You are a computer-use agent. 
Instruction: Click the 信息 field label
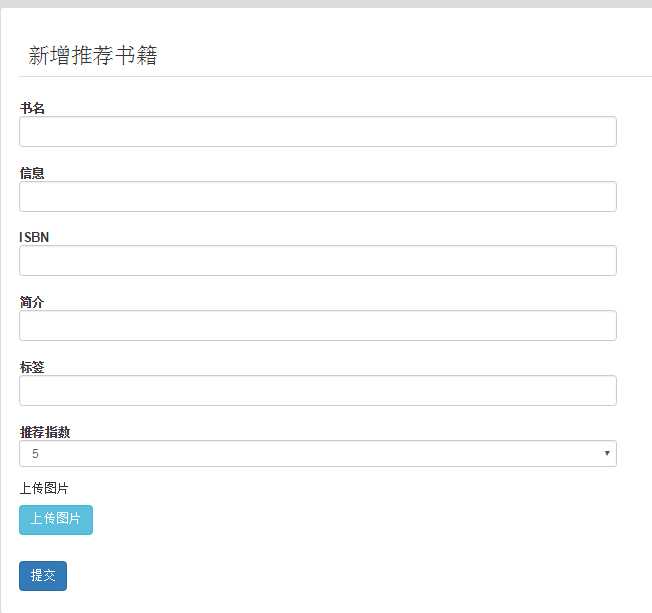click(x=32, y=173)
